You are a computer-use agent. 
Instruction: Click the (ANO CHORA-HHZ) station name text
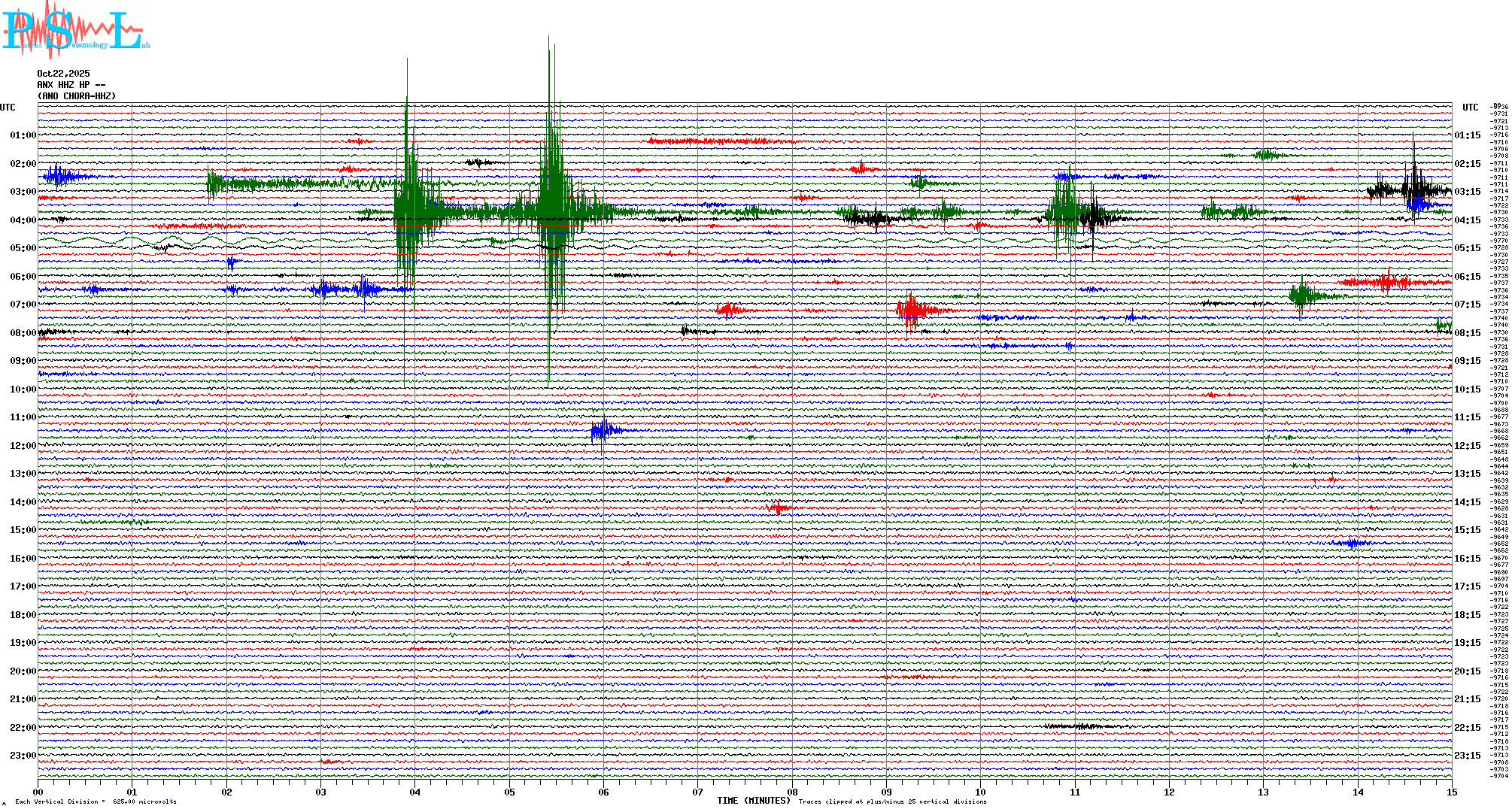[77, 96]
